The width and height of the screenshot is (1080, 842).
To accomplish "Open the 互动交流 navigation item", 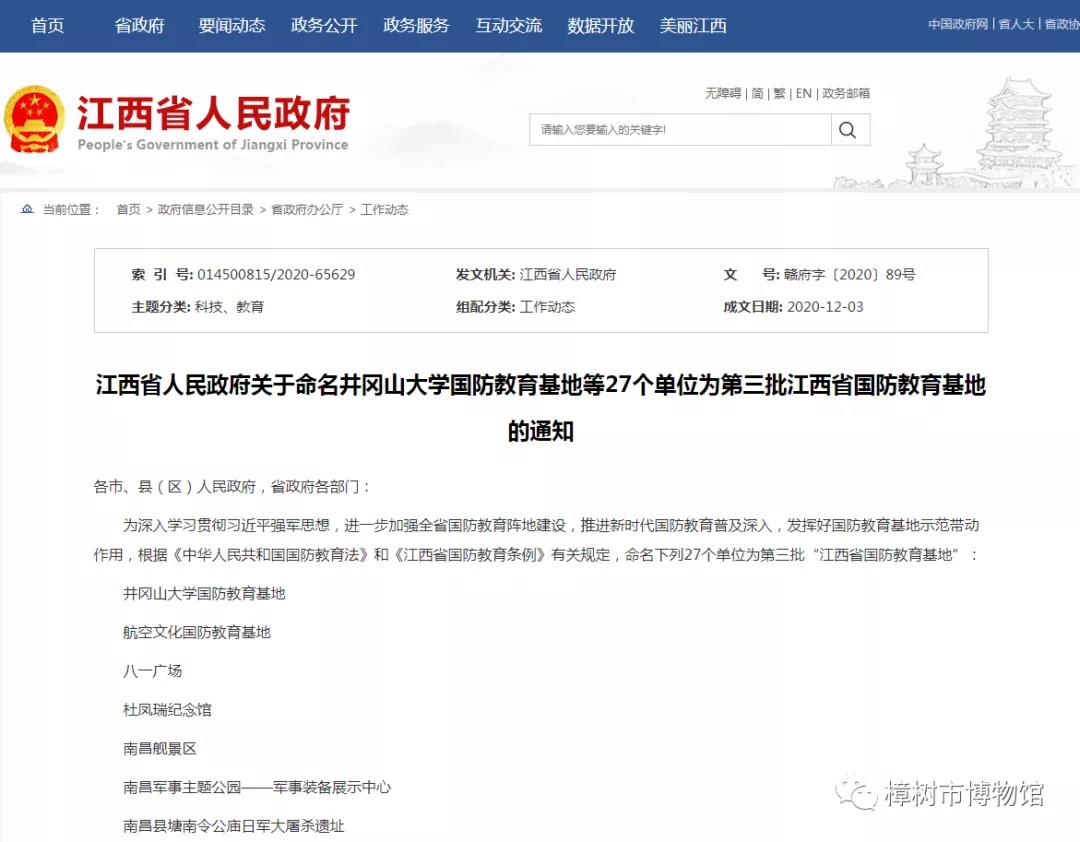I will tap(508, 26).
